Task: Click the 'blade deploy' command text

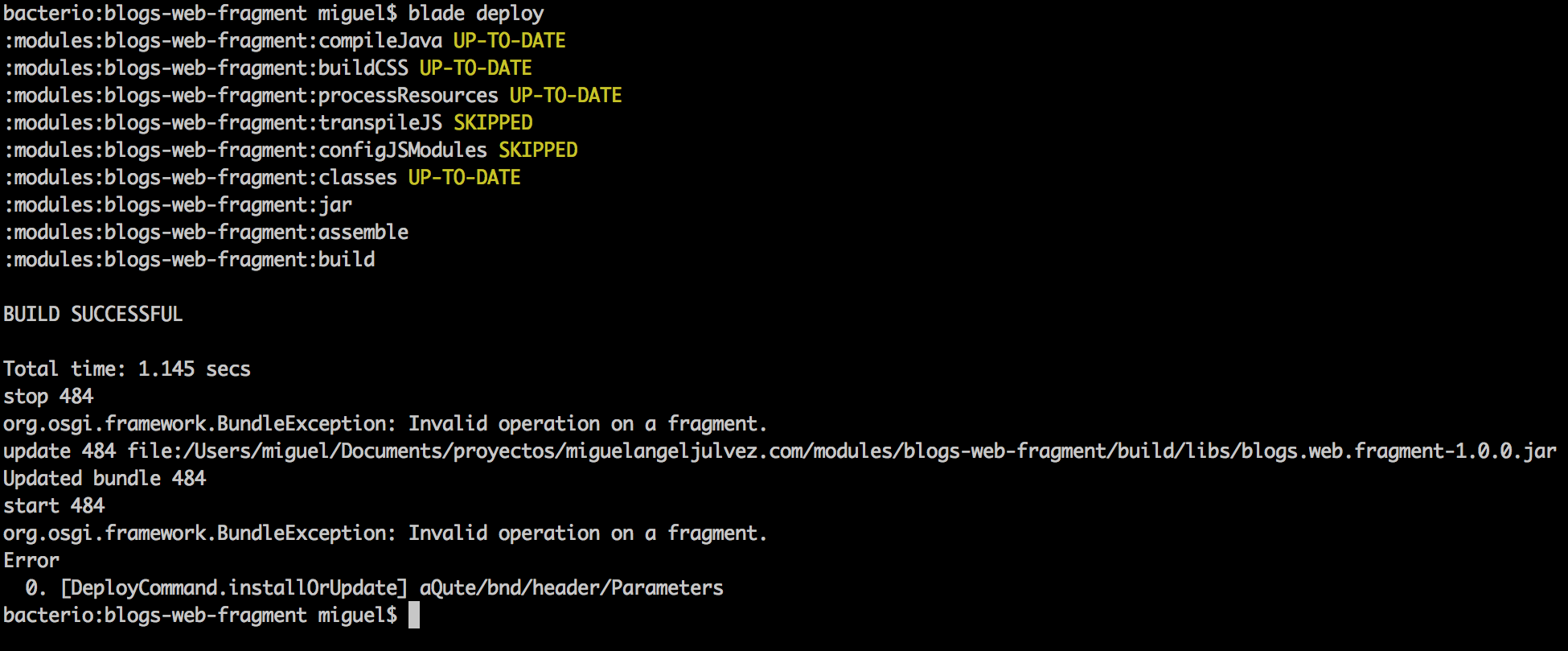Action: click(x=475, y=14)
